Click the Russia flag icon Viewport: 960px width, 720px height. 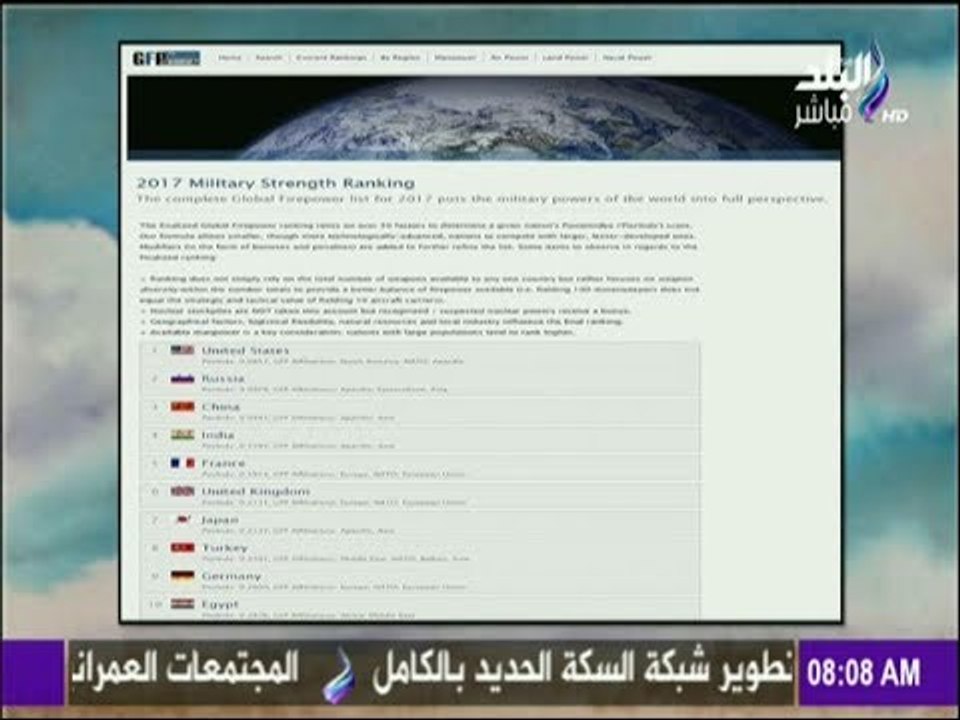pos(182,378)
